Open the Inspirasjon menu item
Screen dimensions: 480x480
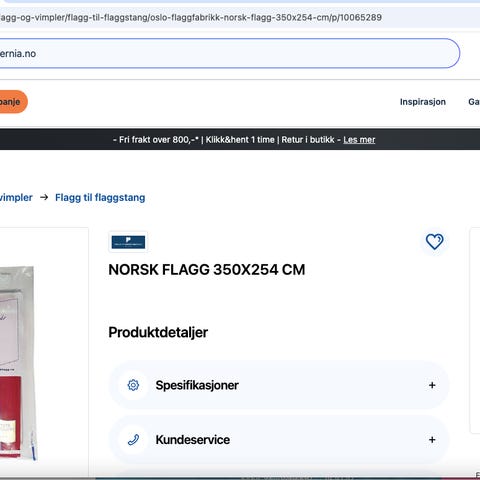pyautogui.click(x=423, y=102)
